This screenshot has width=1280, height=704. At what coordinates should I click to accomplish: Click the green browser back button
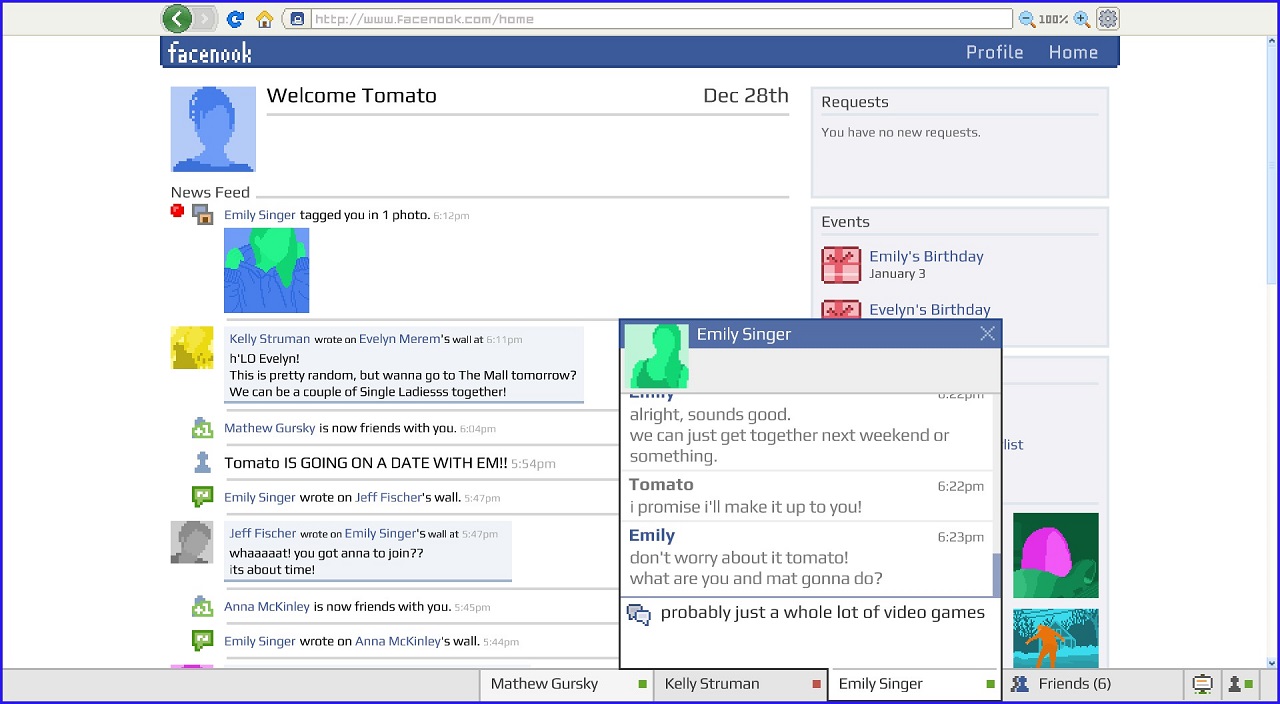pyautogui.click(x=177, y=18)
